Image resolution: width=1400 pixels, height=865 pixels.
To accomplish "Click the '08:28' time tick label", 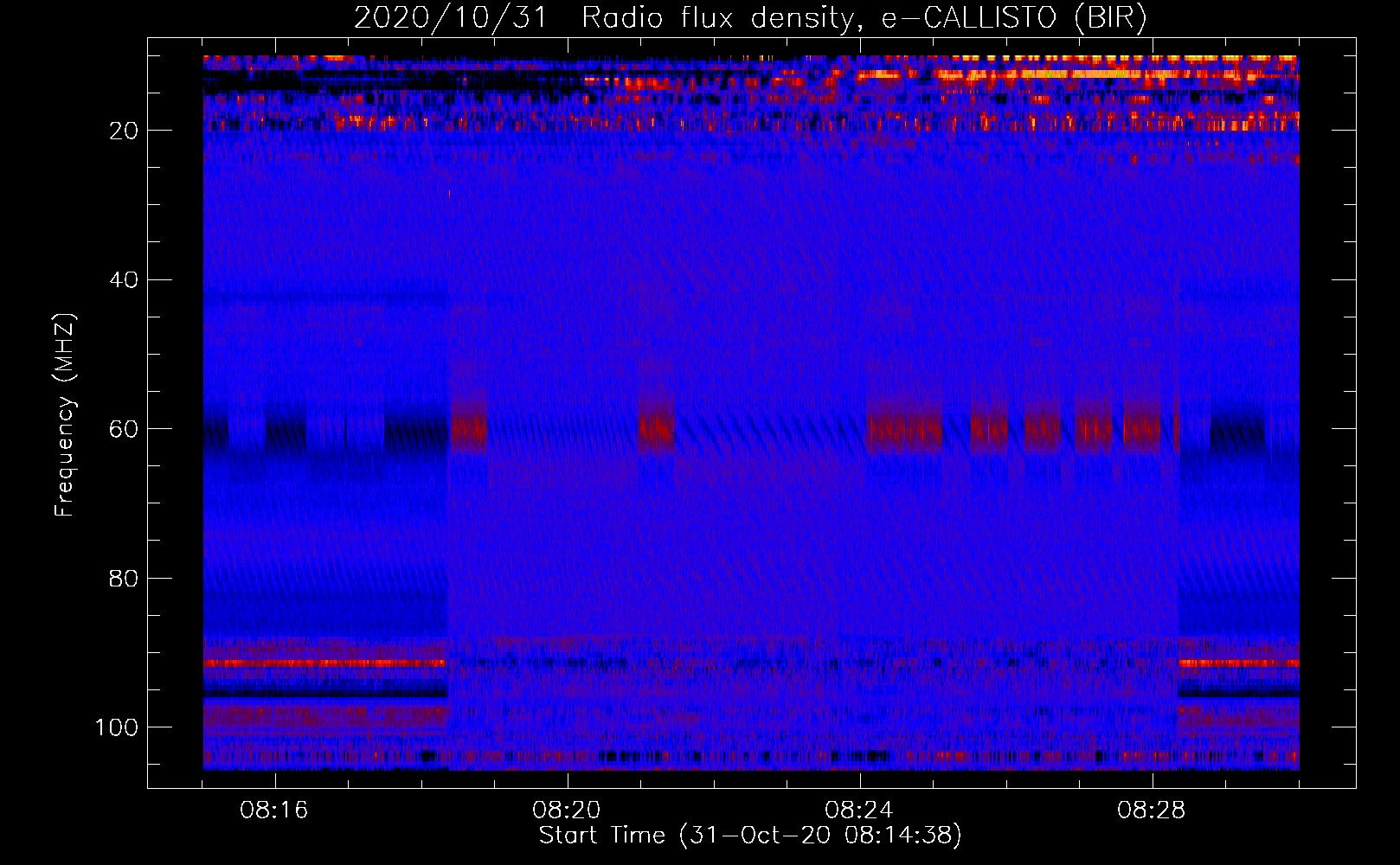I will coord(1153,811).
